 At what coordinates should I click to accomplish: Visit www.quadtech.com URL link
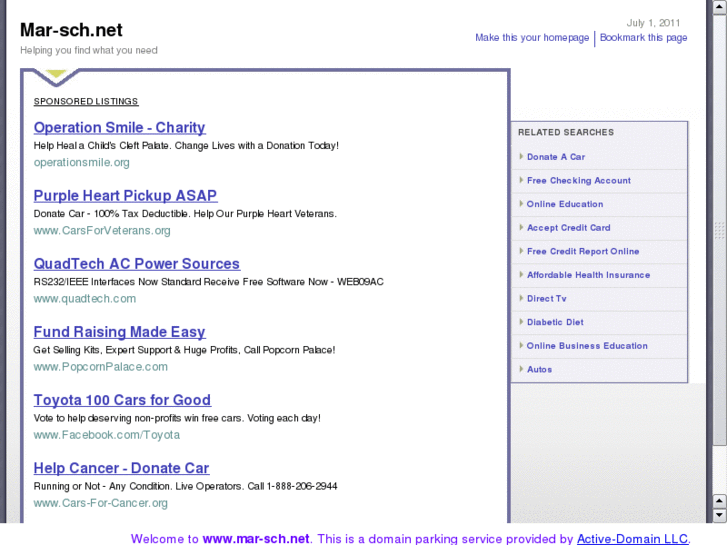pyautogui.click(x=85, y=299)
